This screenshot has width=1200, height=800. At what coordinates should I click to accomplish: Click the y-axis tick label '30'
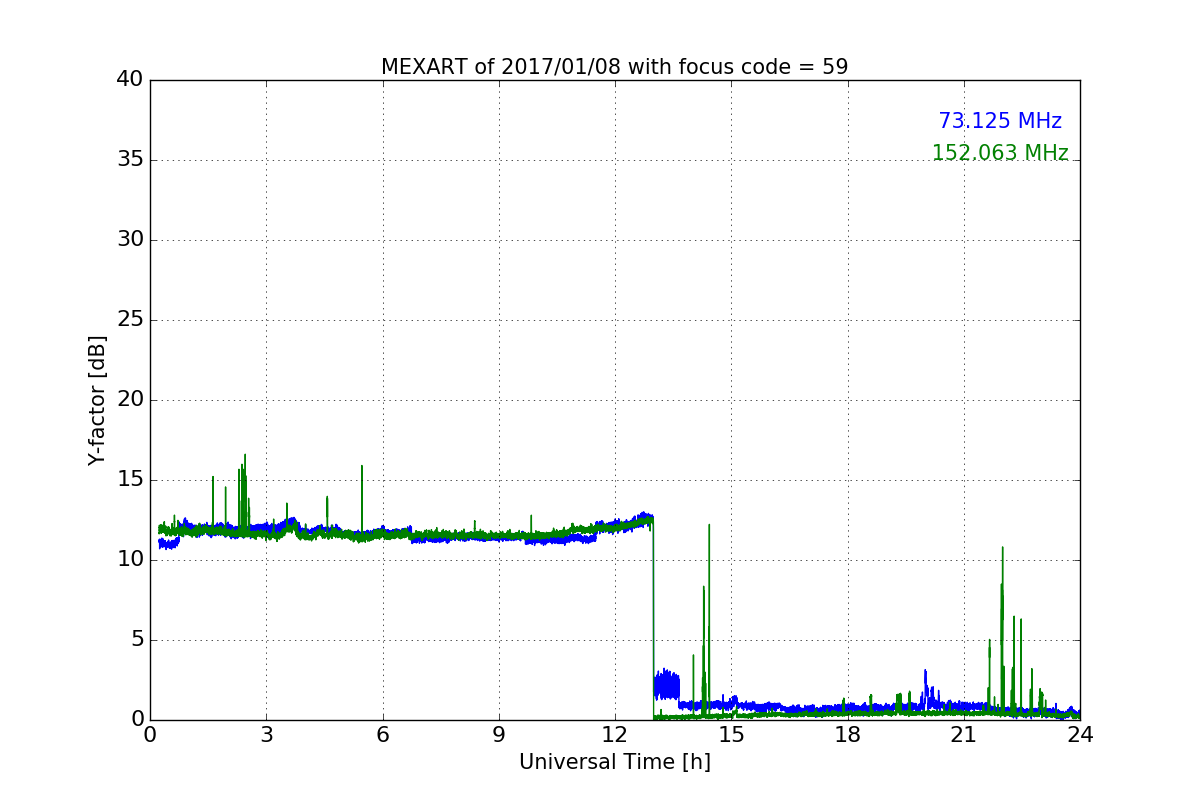129,240
